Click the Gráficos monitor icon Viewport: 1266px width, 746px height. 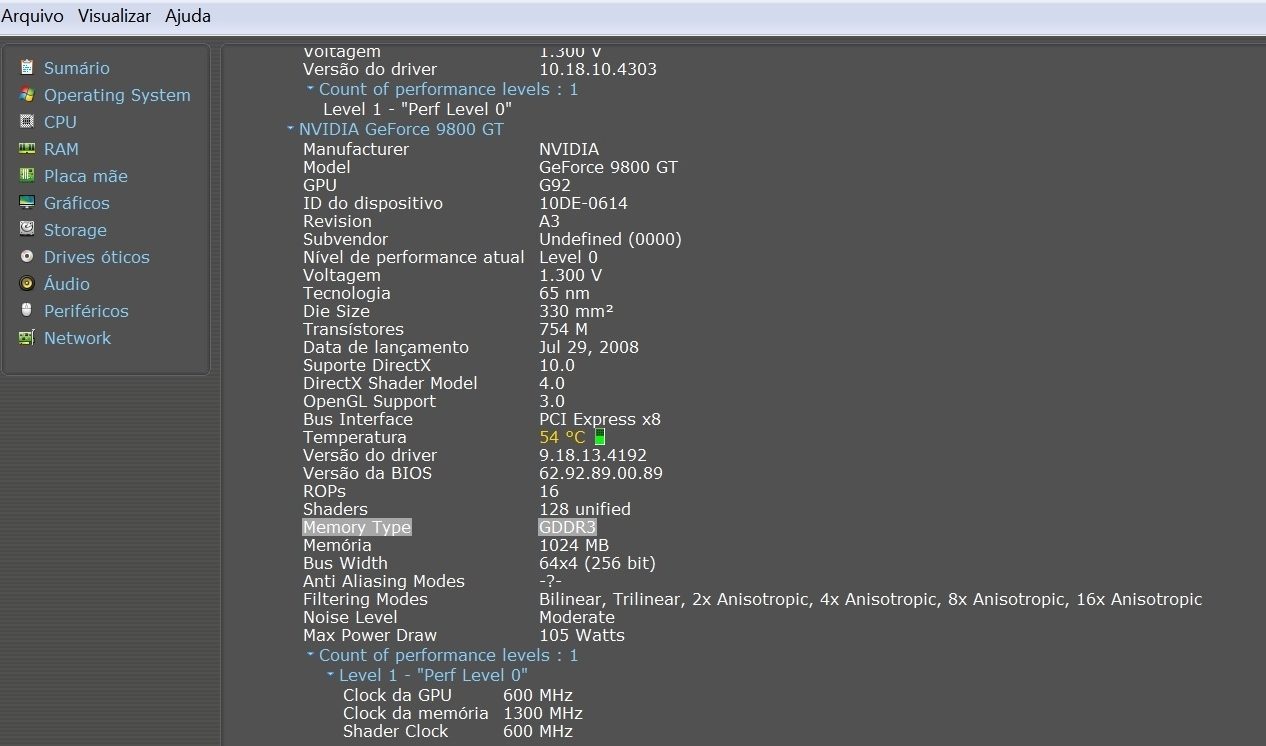click(x=27, y=203)
